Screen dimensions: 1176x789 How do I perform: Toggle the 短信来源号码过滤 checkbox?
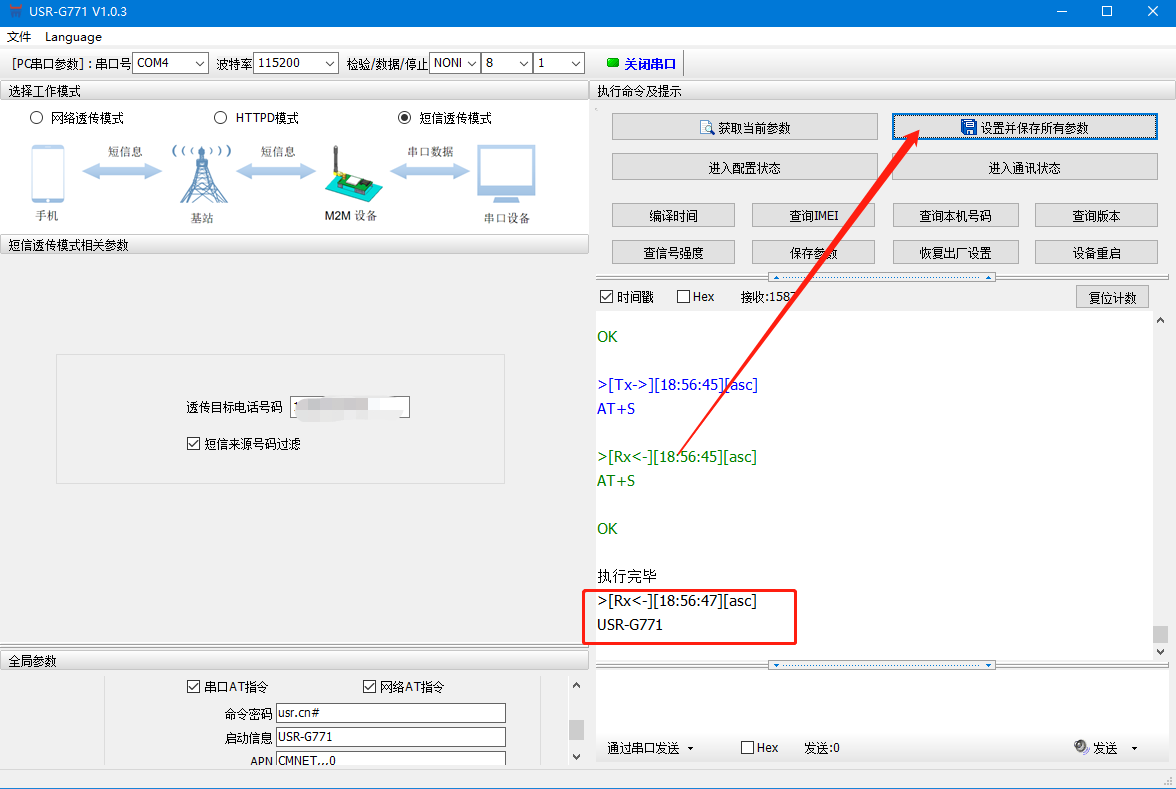[x=194, y=444]
